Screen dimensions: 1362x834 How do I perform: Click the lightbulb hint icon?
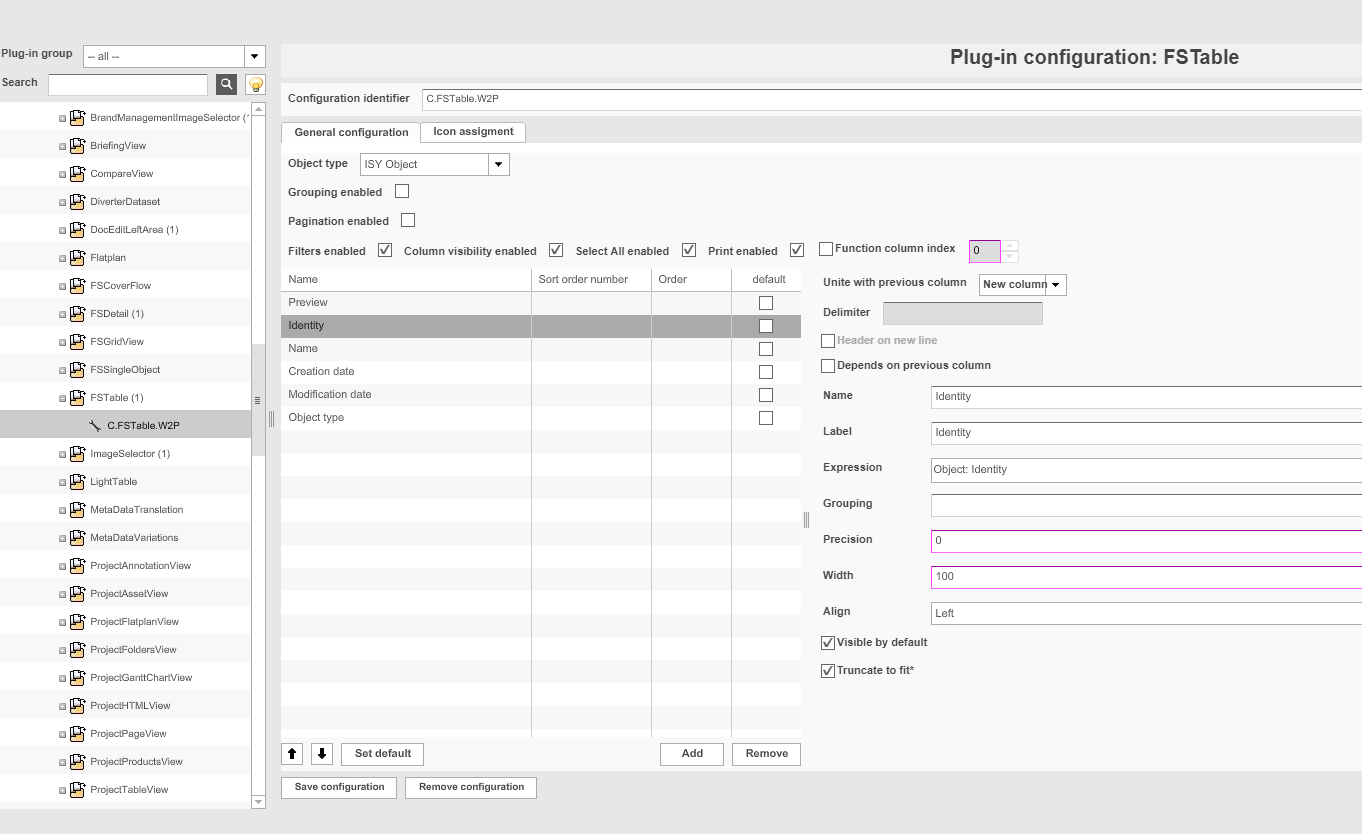coord(256,84)
